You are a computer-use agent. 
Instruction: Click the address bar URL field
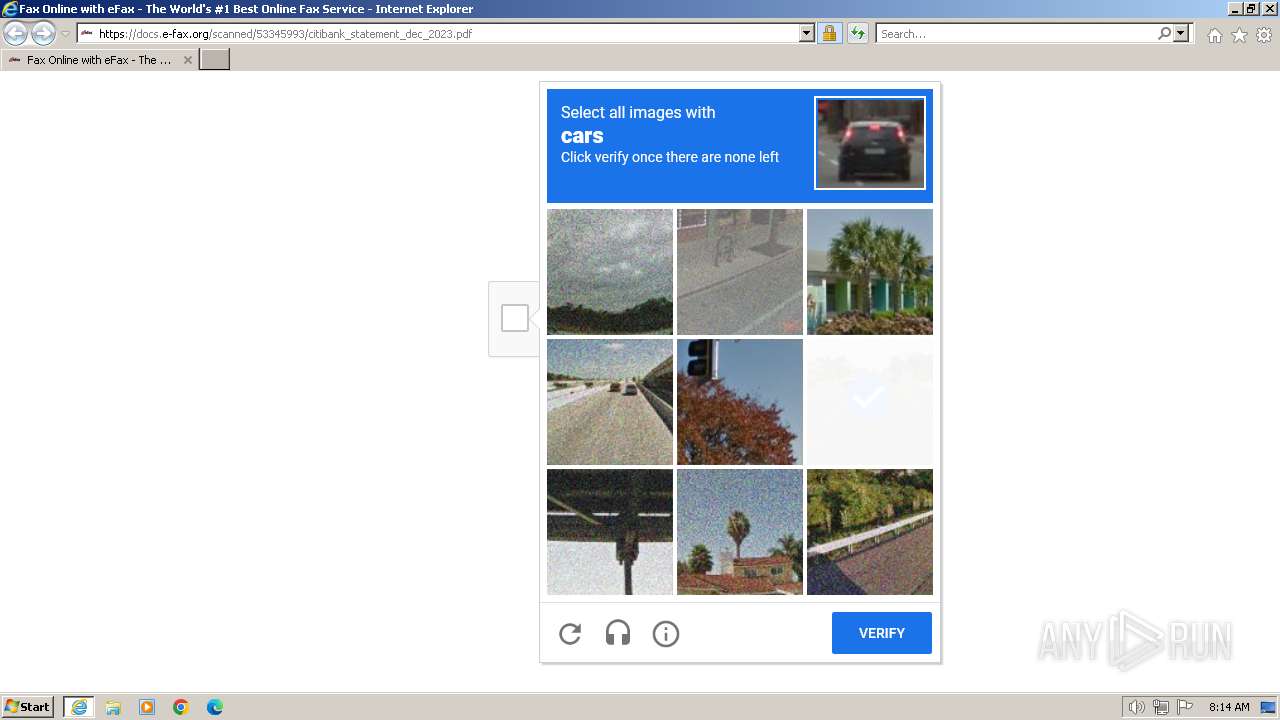[438, 33]
